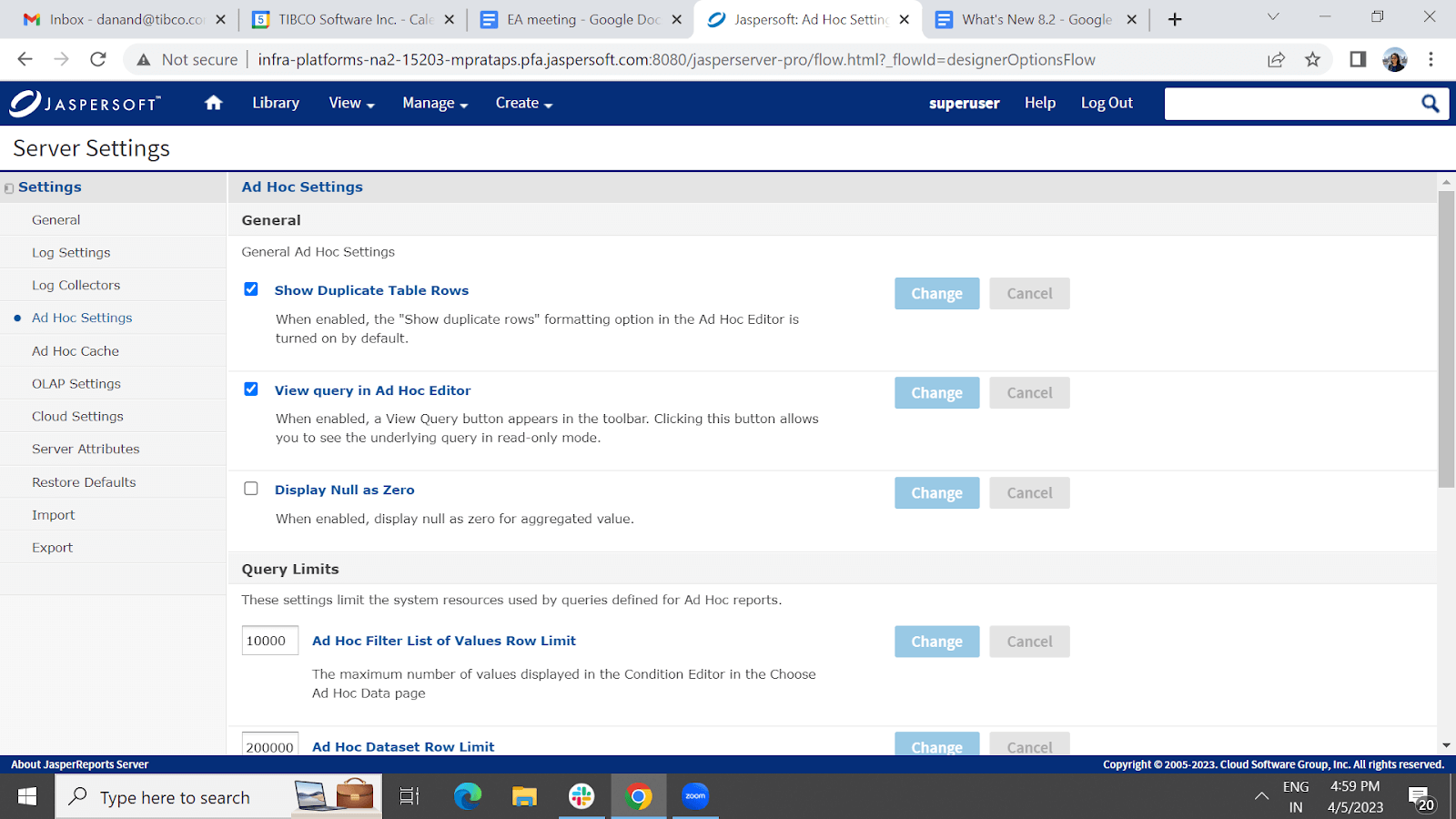This screenshot has height=819, width=1456.
Task: Enable Display Null as Zero checkbox
Action: pos(251,489)
